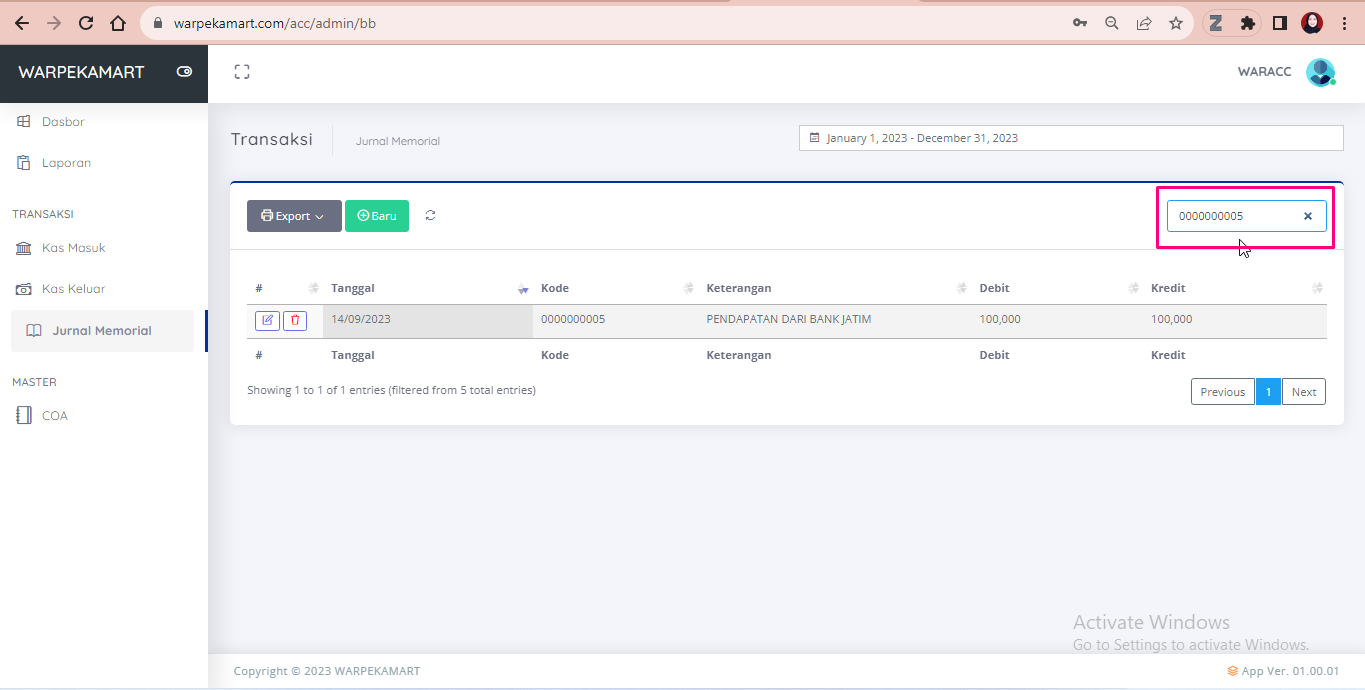
Task: Select date cell 14/09/2023
Action: tap(428, 320)
